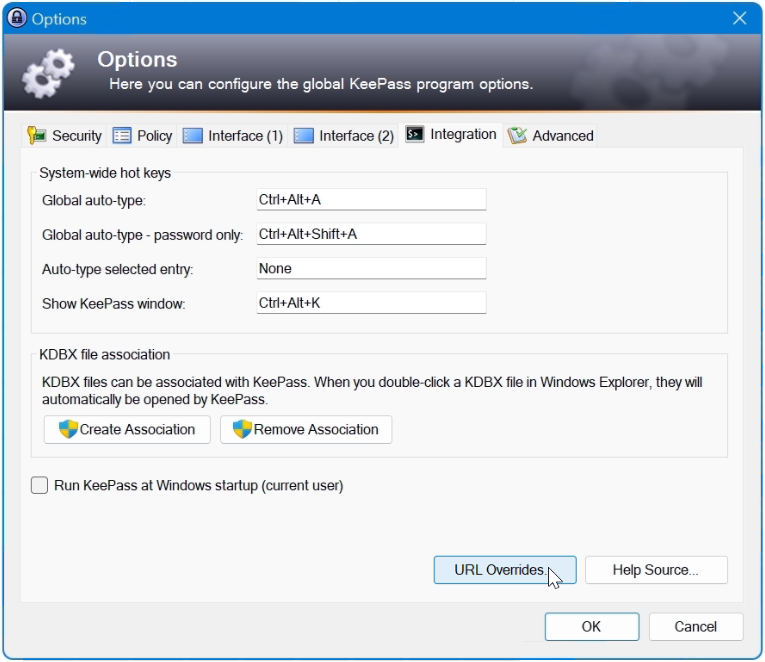The image size is (765, 662).
Task: Click the Global auto-type hotkey field
Action: [371, 200]
